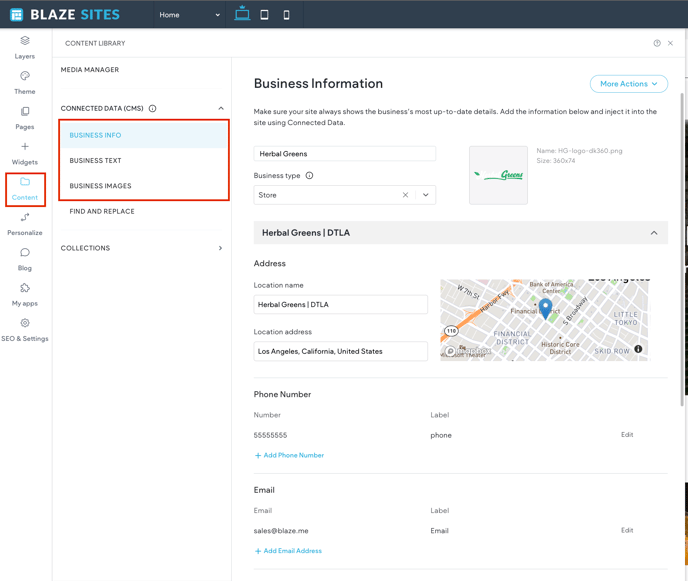The image size is (688, 581).
Task: Open the Personalize sidebar icon
Action: [x=25, y=218]
